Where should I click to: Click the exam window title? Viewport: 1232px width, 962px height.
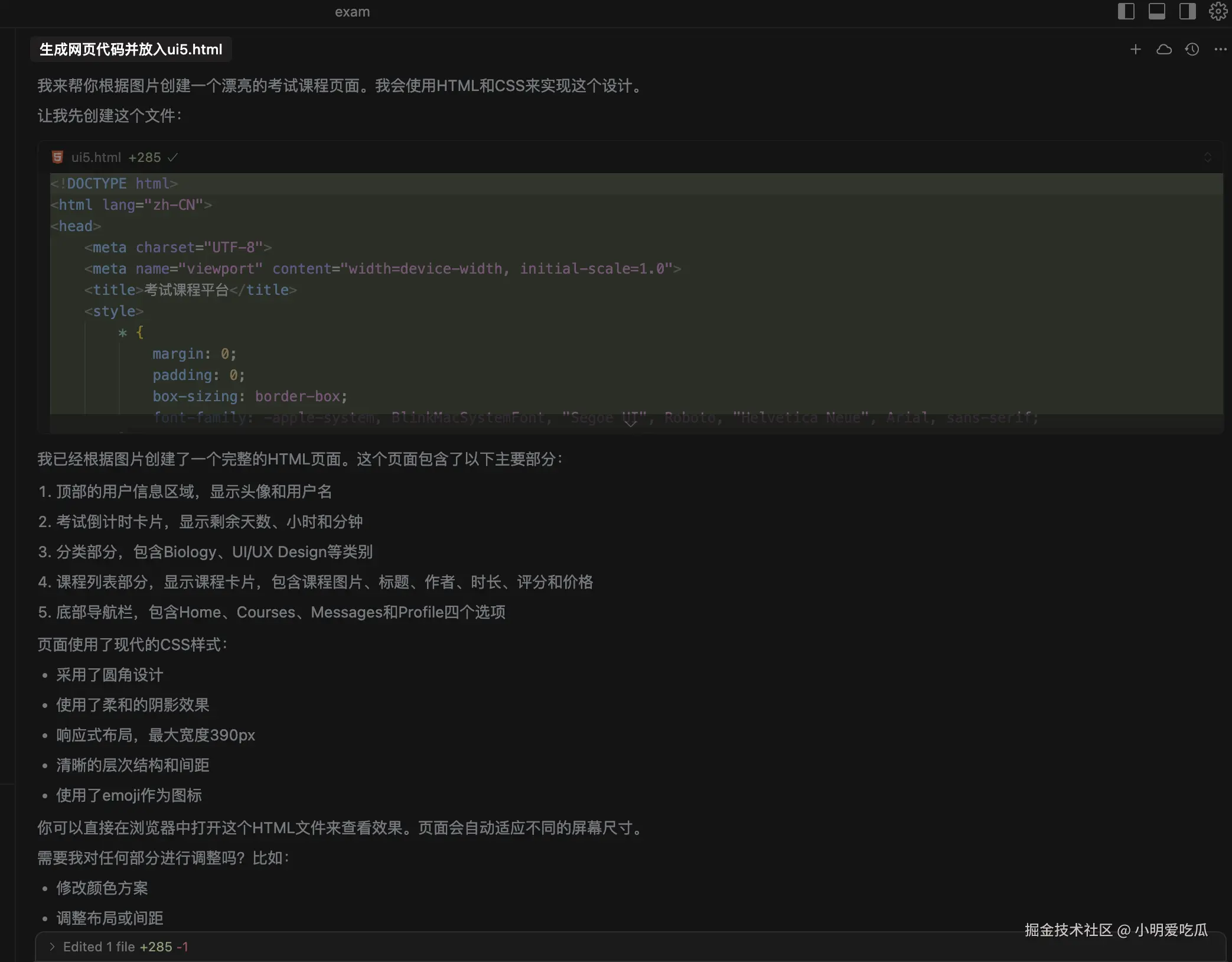click(x=352, y=12)
